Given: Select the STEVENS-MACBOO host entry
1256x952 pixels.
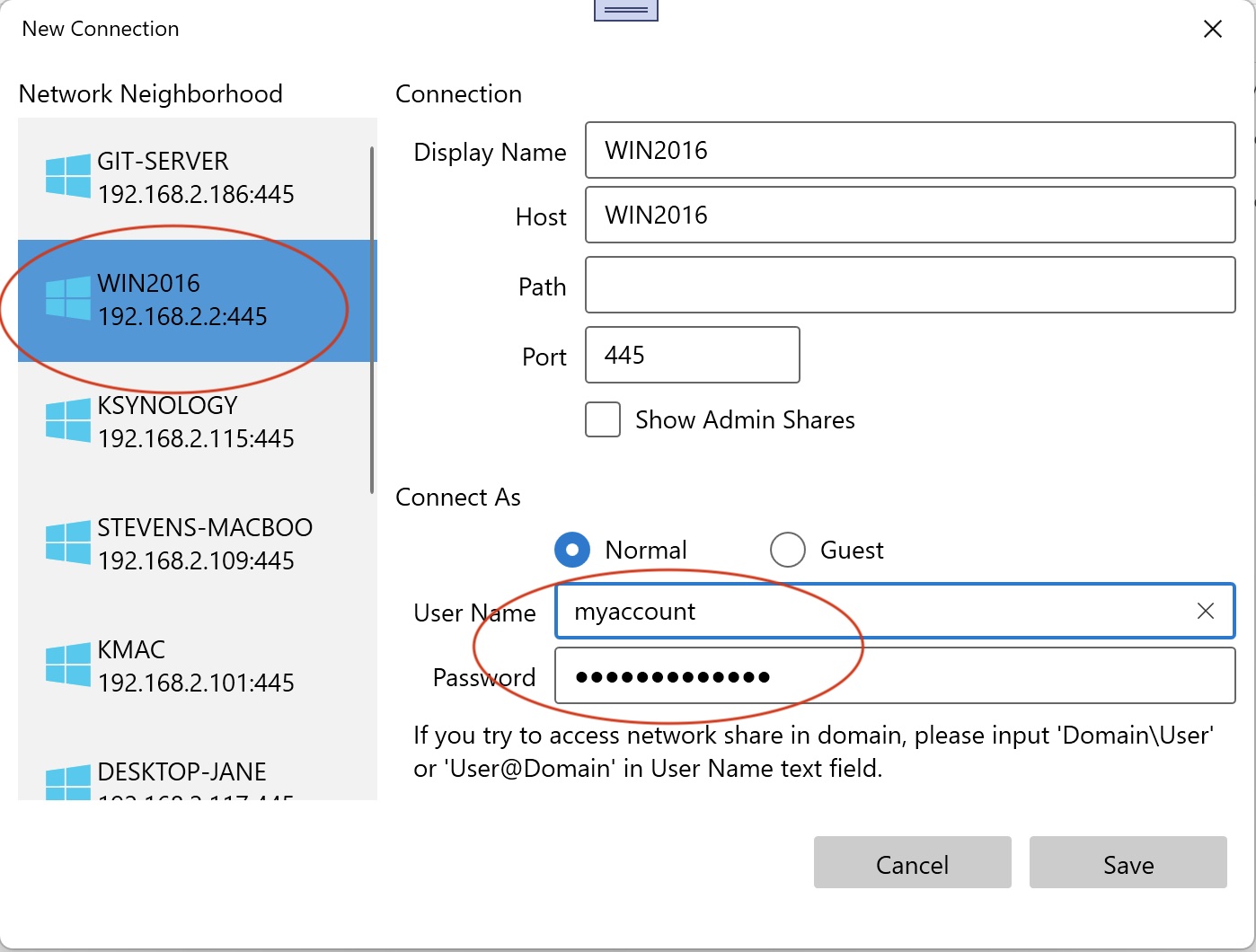Looking at the screenshot, I should [194, 545].
